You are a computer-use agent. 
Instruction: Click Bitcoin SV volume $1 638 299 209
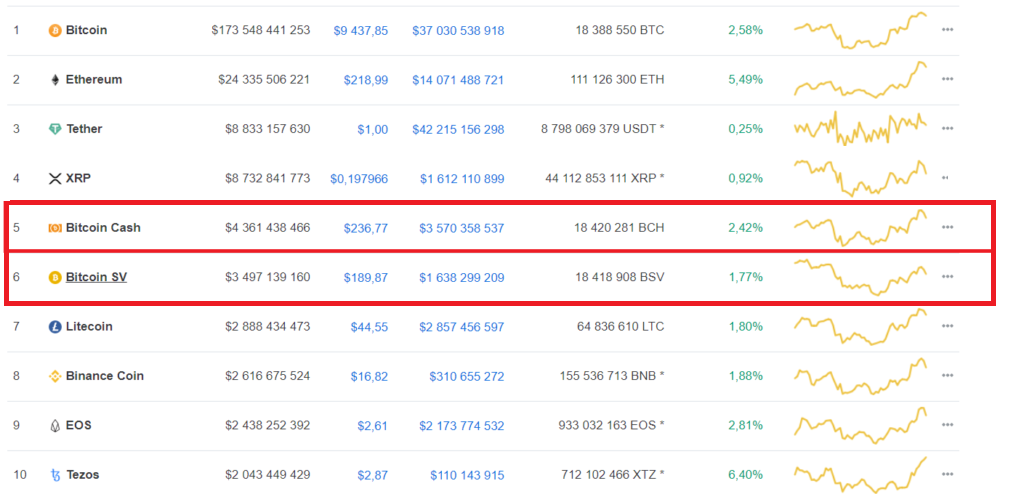coord(462,278)
